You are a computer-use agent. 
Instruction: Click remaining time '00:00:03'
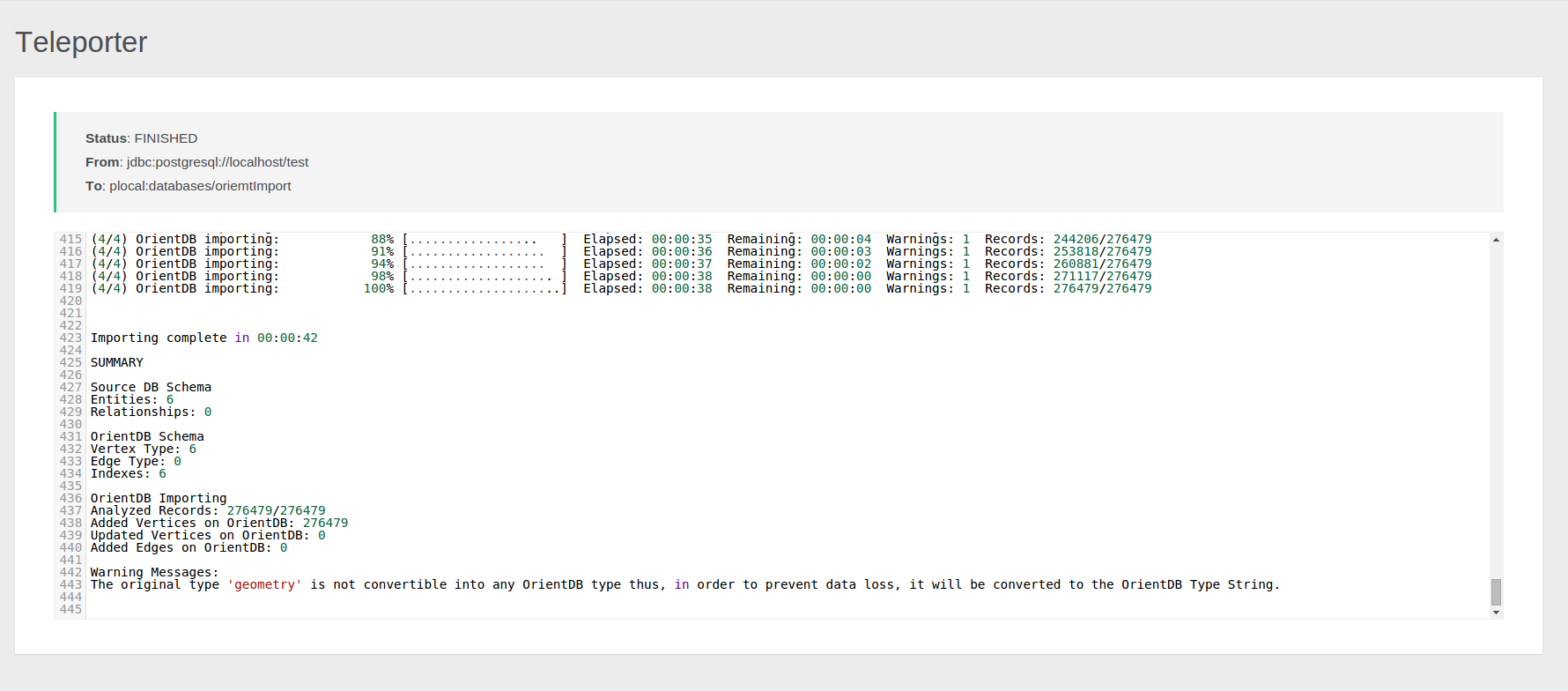(841, 251)
